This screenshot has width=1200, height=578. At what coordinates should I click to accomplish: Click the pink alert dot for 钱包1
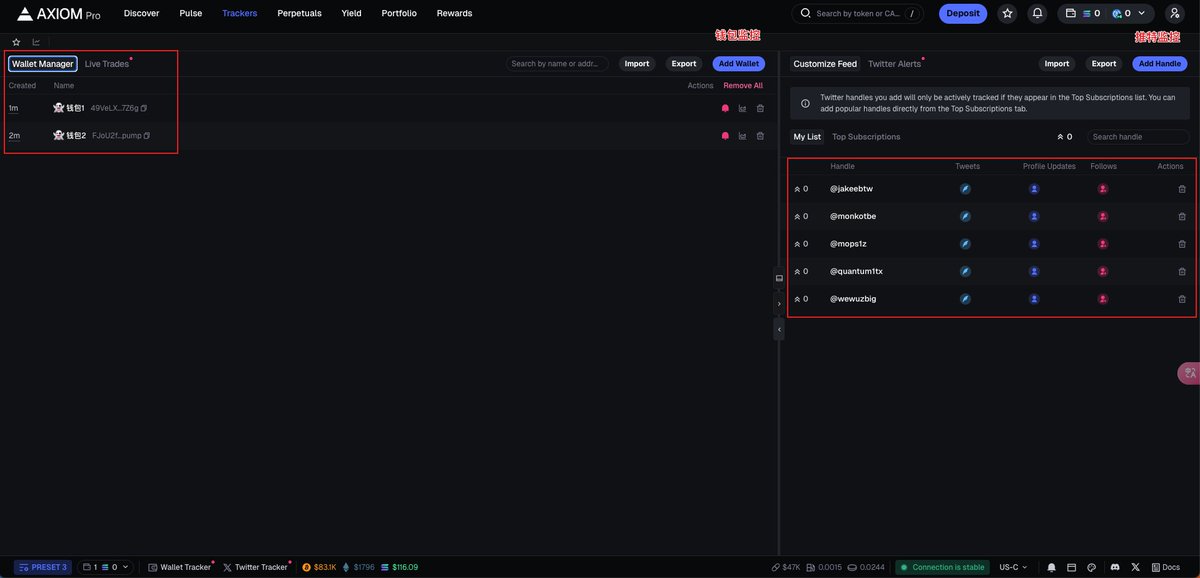pyautogui.click(x=725, y=108)
